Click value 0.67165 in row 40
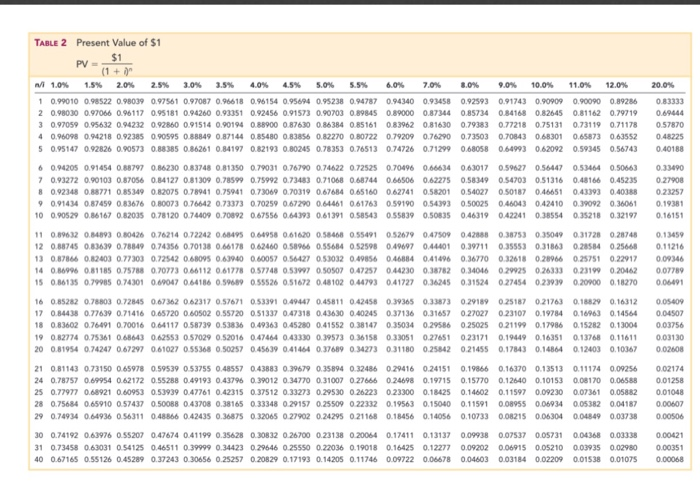Viewport: 700px width, 489px height. [64, 459]
